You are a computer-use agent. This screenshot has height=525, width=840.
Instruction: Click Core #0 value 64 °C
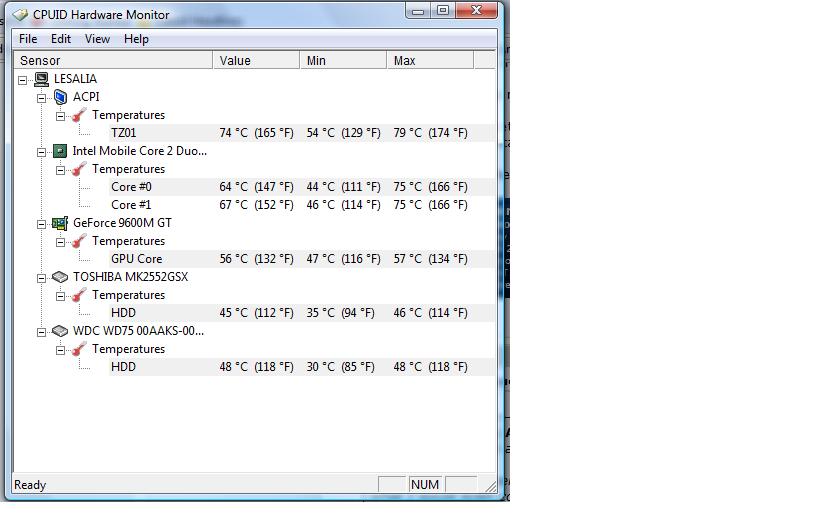[x=256, y=187]
